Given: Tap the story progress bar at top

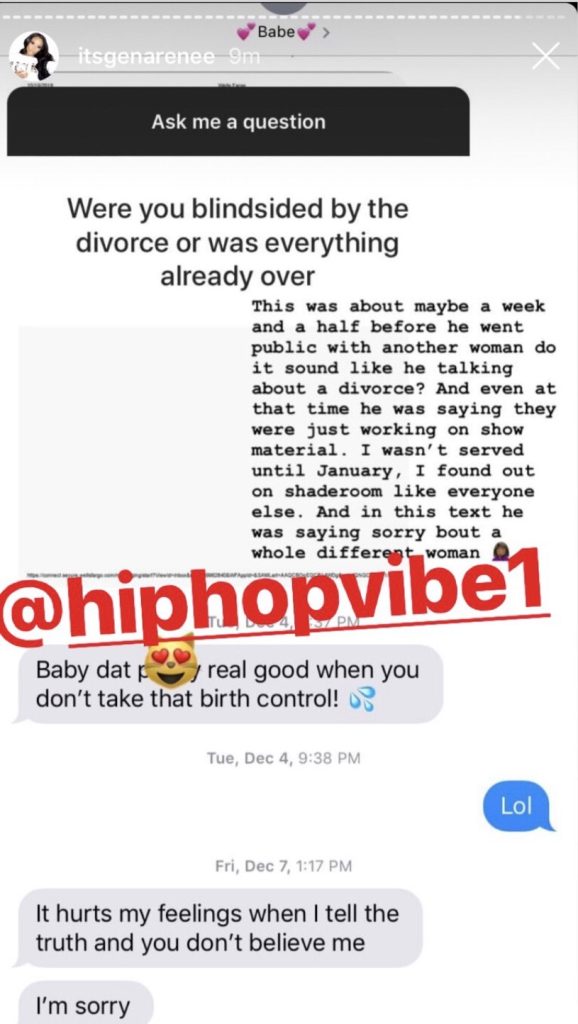Looking at the screenshot, I should (x=289, y=15).
